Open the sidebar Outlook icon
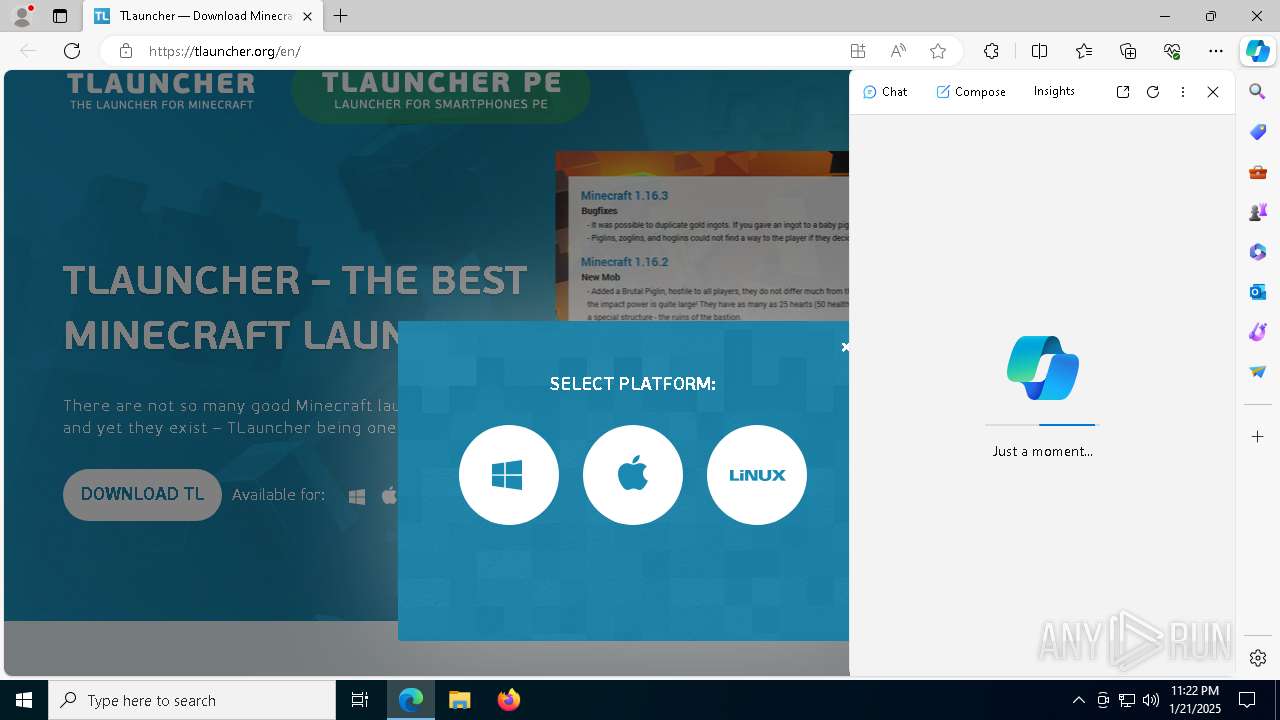1280x720 pixels. coord(1258,292)
